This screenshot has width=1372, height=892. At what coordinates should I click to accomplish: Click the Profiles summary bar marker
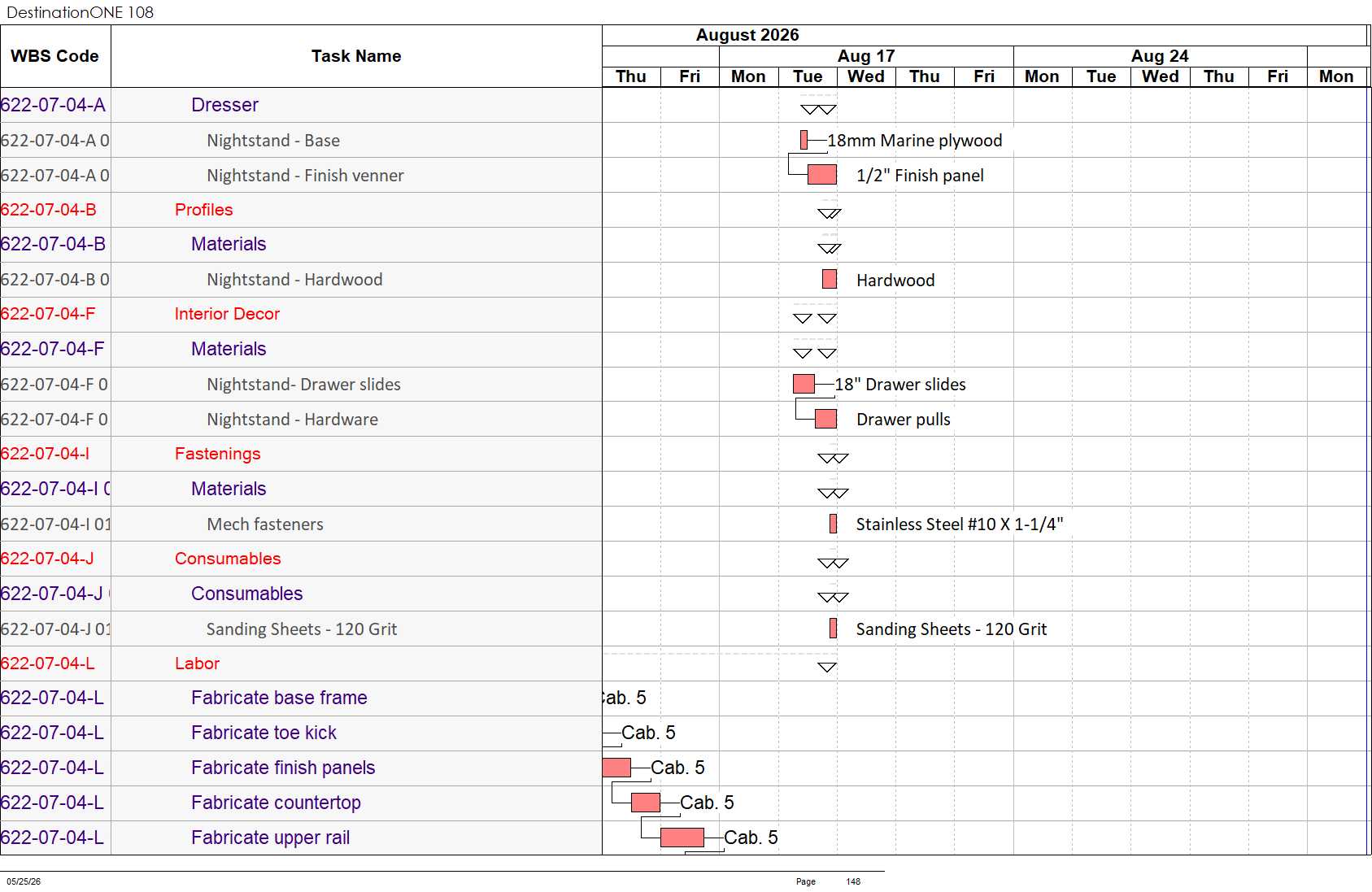[x=830, y=214]
